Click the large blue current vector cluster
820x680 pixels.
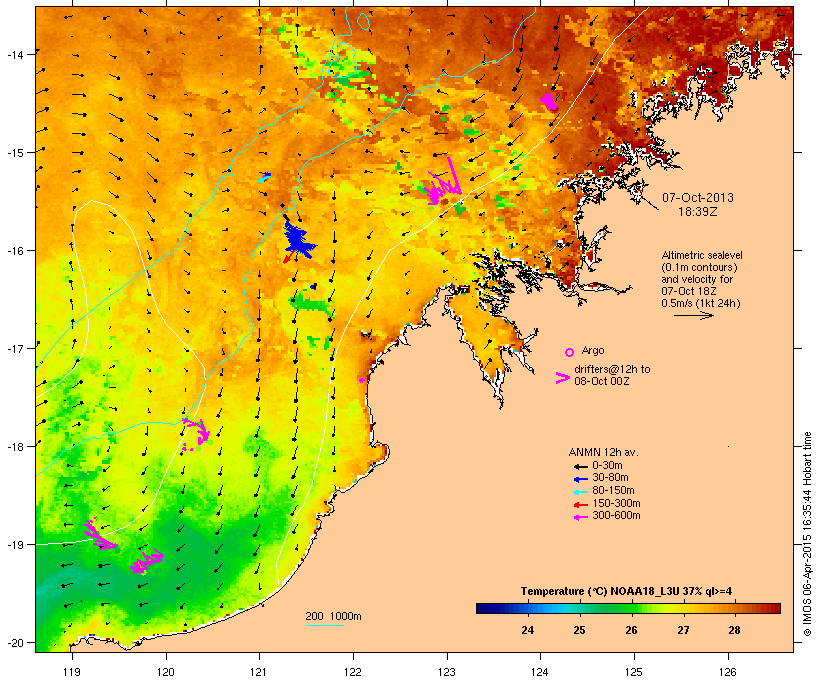pyautogui.click(x=298, y=240)
